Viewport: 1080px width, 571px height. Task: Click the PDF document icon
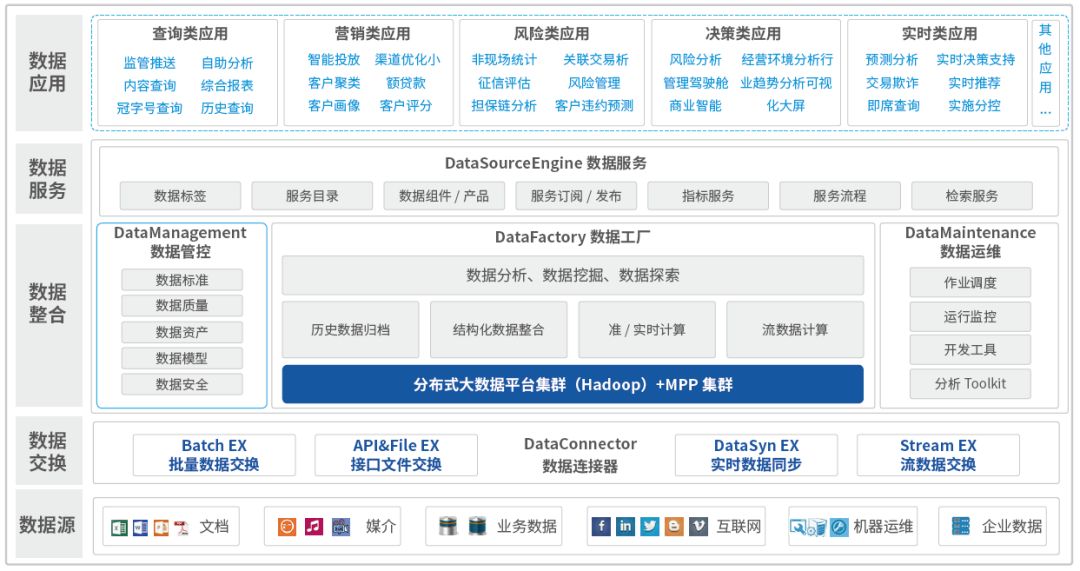point(182,527)
